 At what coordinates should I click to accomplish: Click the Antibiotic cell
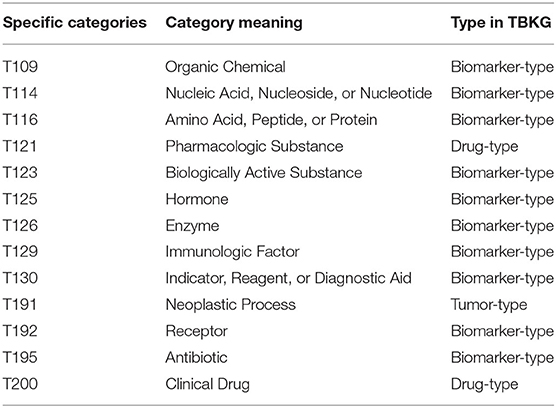click(x=196, y=357)
